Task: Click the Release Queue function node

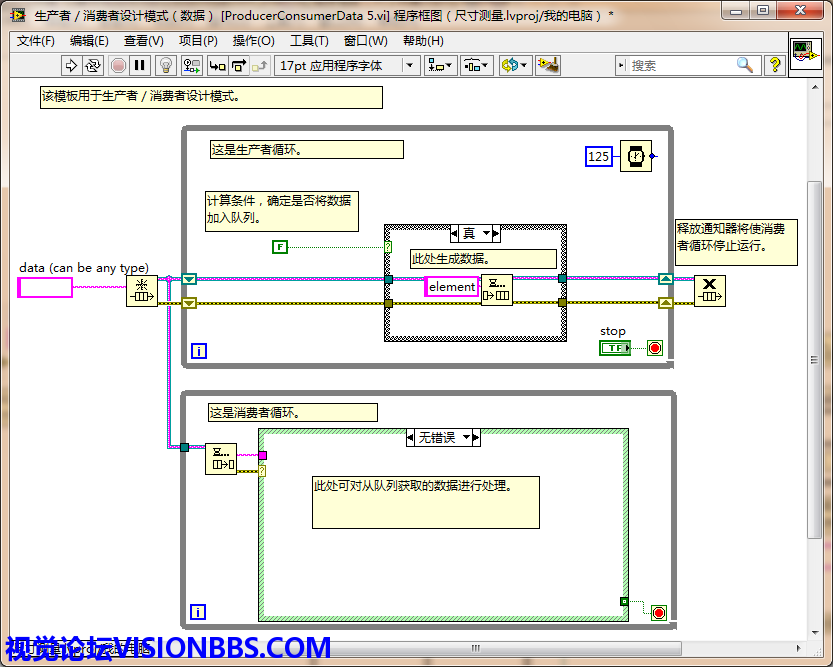Action: tap(710, 291)
